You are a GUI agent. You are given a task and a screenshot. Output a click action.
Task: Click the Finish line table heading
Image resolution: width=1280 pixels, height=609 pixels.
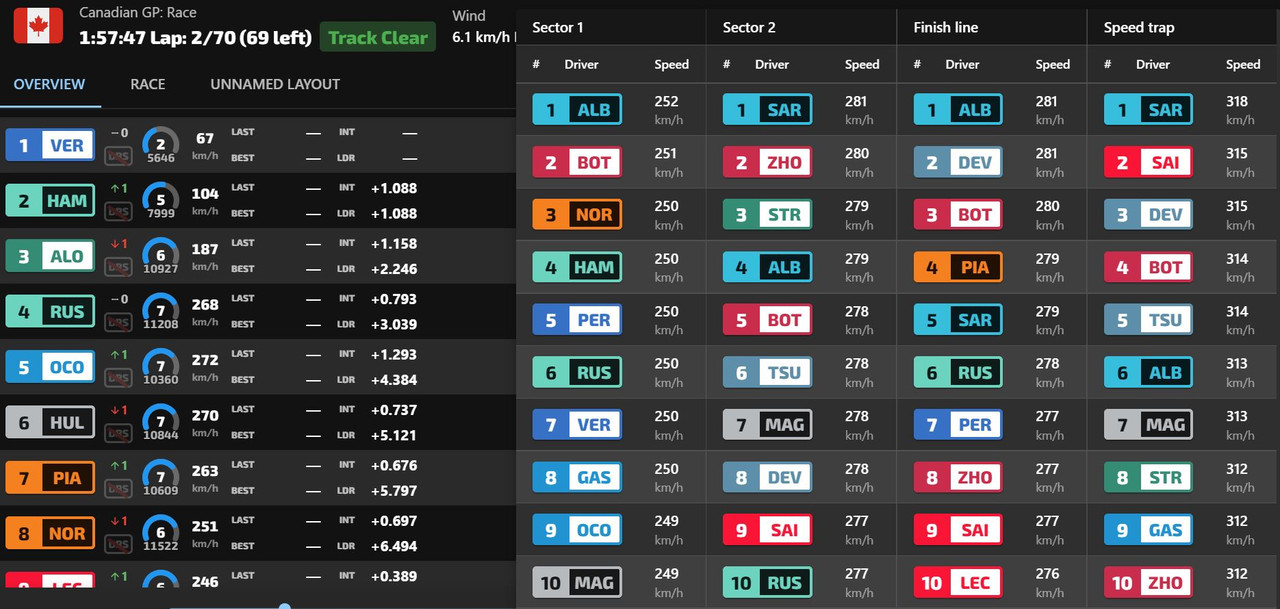click(x=946, y=27)
